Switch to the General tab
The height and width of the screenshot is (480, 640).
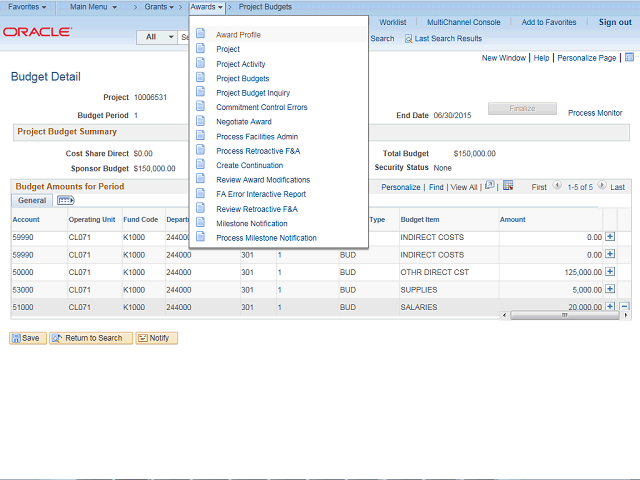coord(32,201)
